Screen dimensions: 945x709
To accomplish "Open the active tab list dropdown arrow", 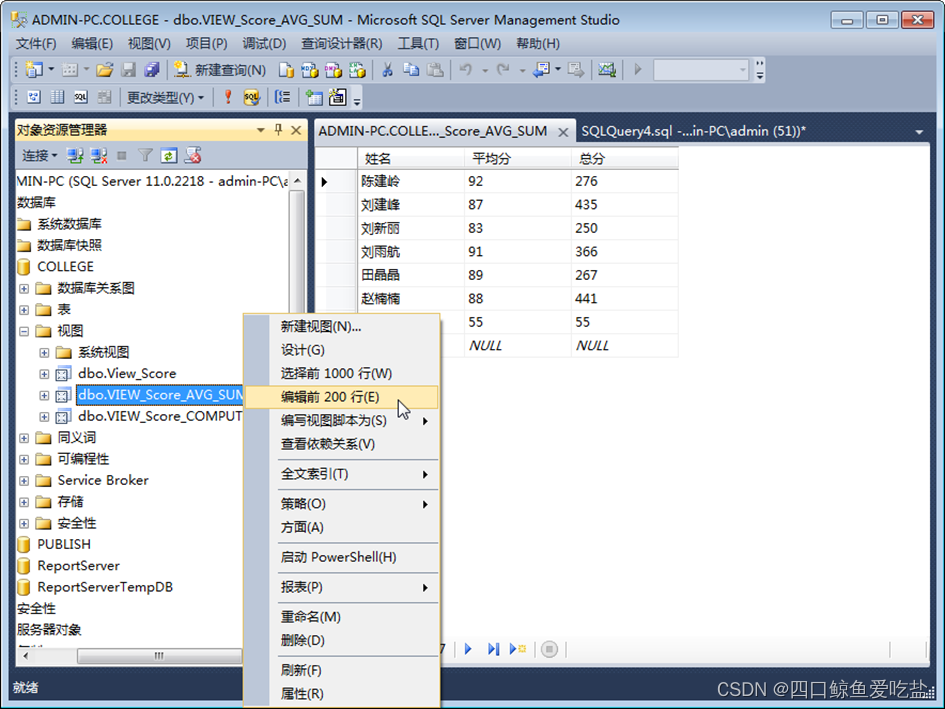I will (919, 131).
